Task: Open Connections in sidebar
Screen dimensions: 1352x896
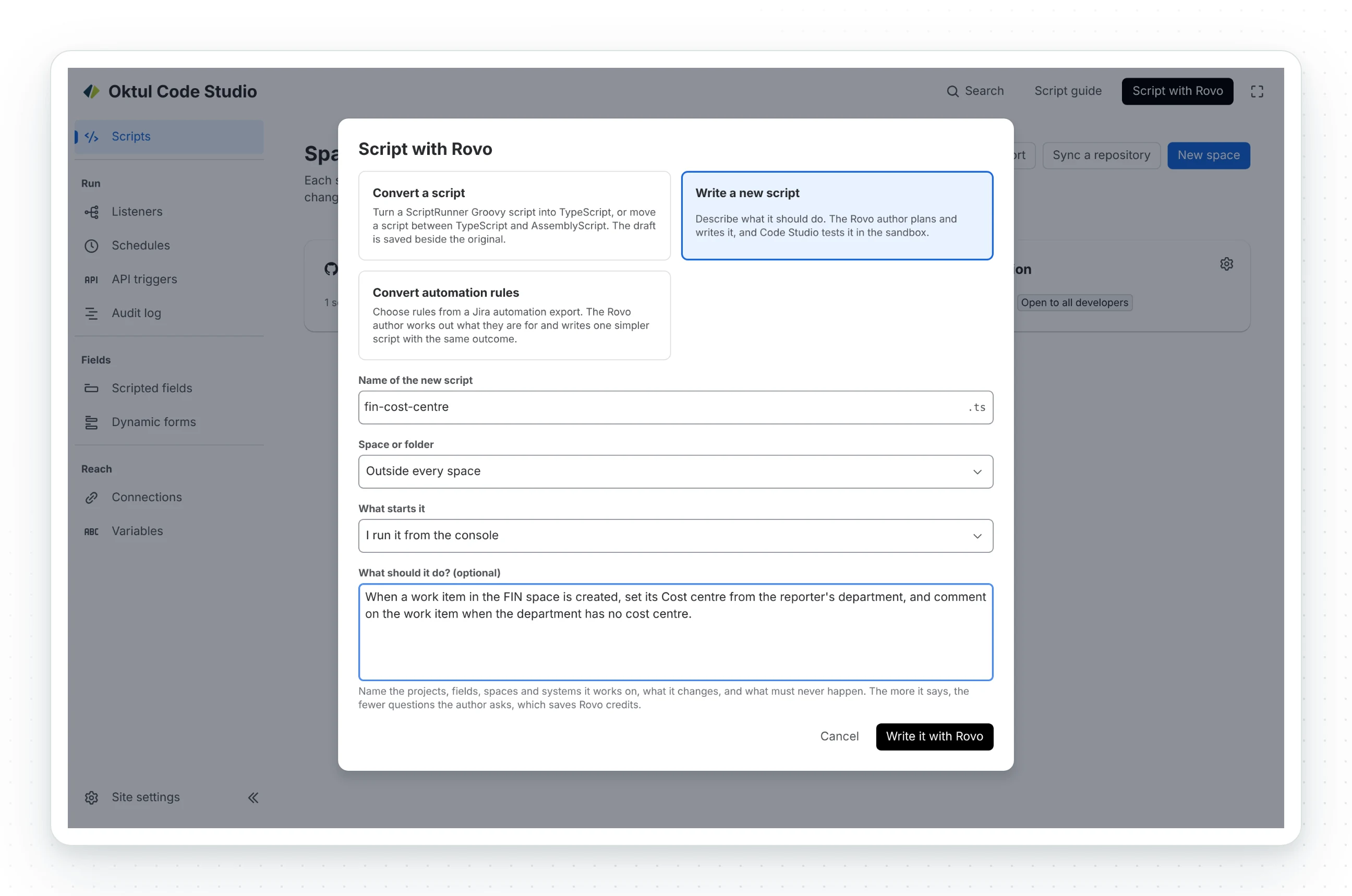Action: (x=169, y=497)
